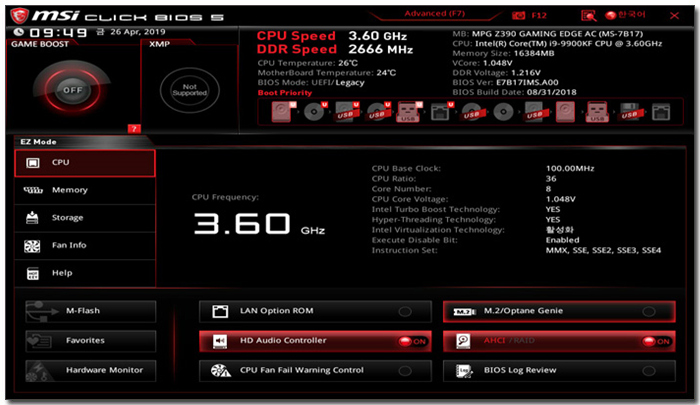Select the legacy USB CD/DVD boot device without badge
700x405 pixels.
(x=471, y=112)
